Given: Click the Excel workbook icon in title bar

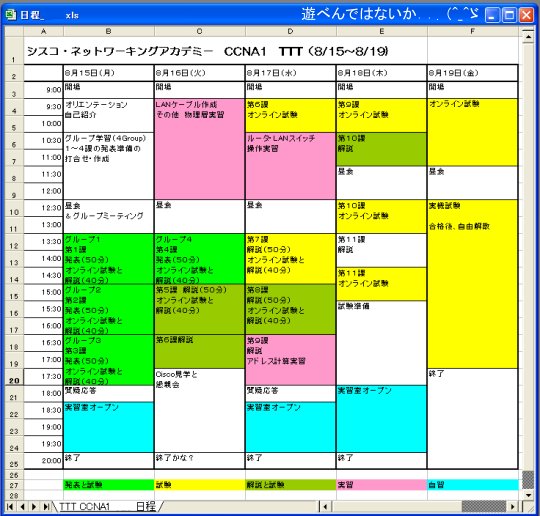Looking at the screenshot, I should (x=10, y=15).
